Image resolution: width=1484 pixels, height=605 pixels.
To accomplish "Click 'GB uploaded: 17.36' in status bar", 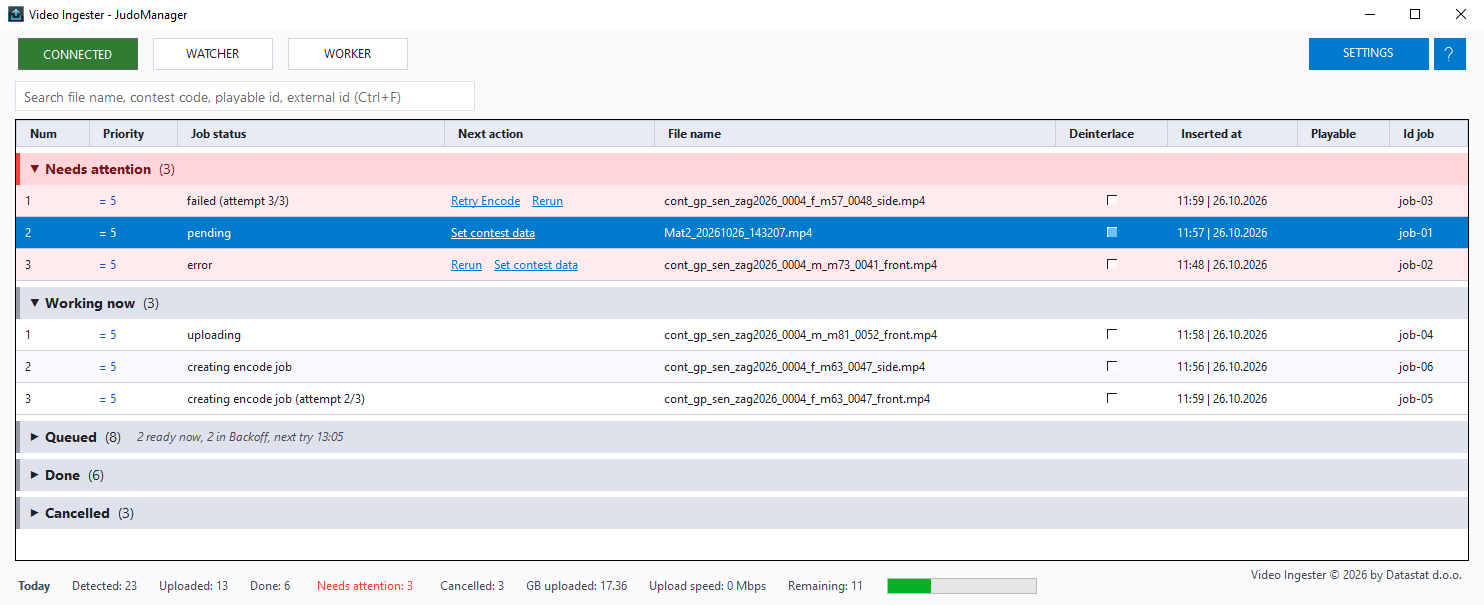I will 577,586.
